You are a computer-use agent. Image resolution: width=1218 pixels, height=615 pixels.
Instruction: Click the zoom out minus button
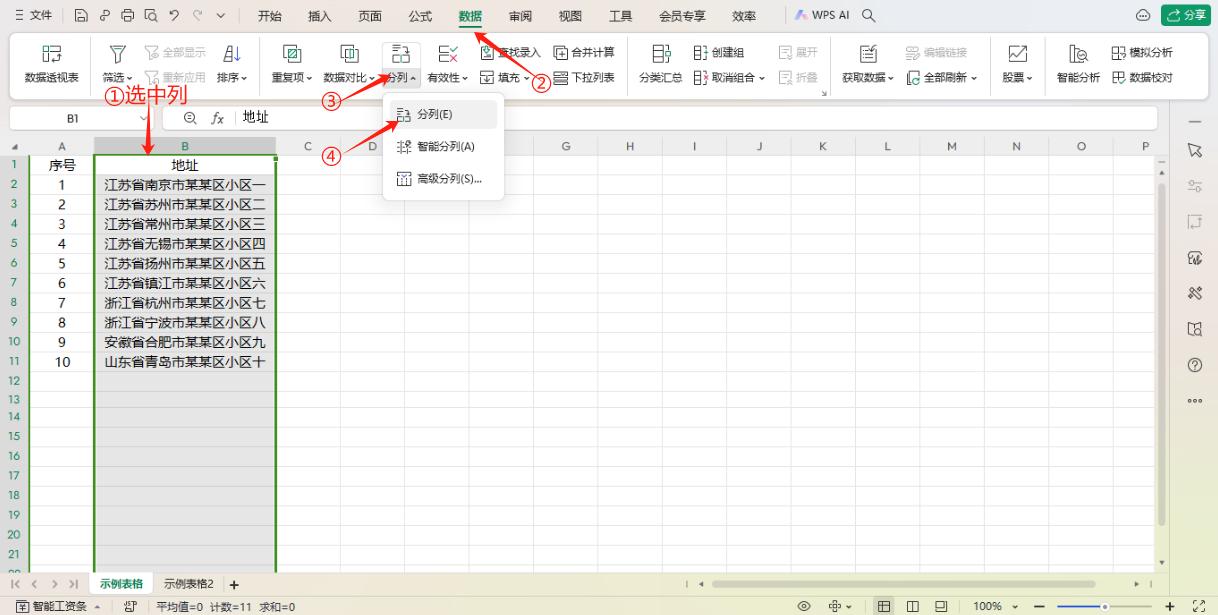[1039, 606]
